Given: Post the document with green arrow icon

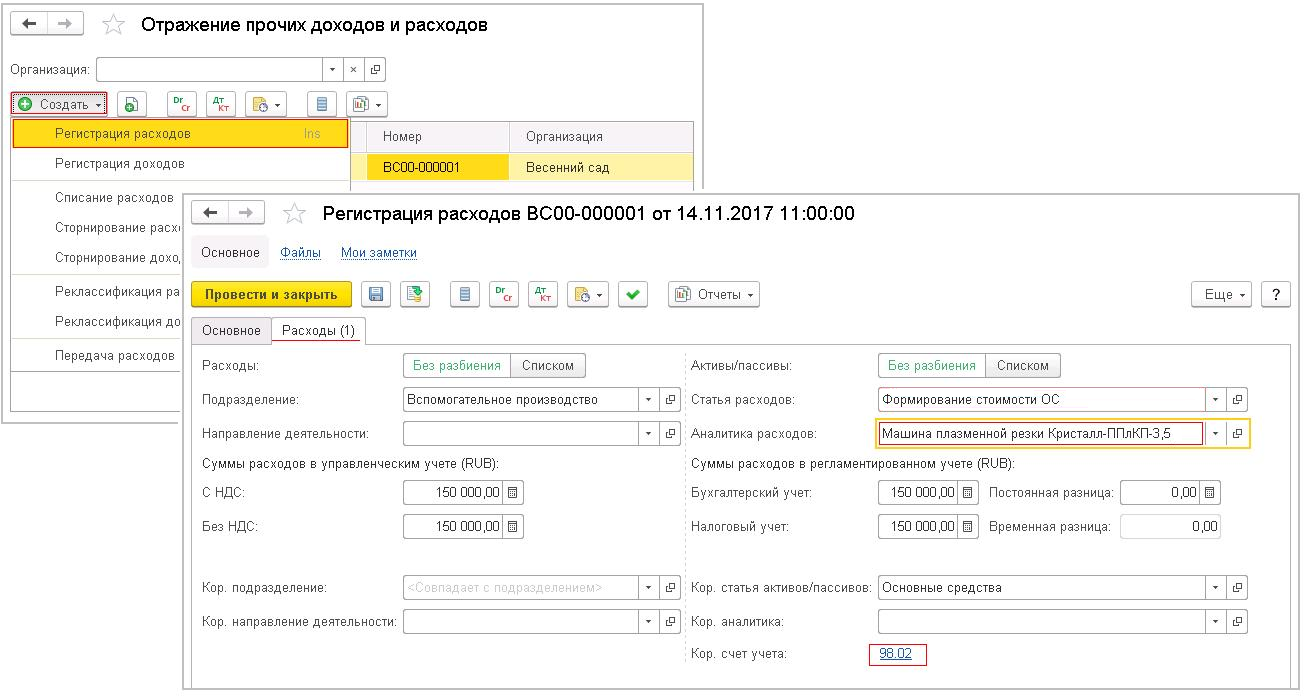Looking at the screenshot, I should 415,294.
